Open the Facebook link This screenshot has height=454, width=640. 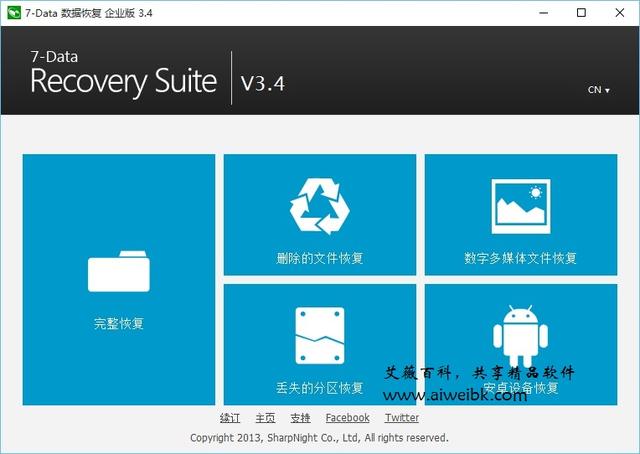tap(347, 418)
